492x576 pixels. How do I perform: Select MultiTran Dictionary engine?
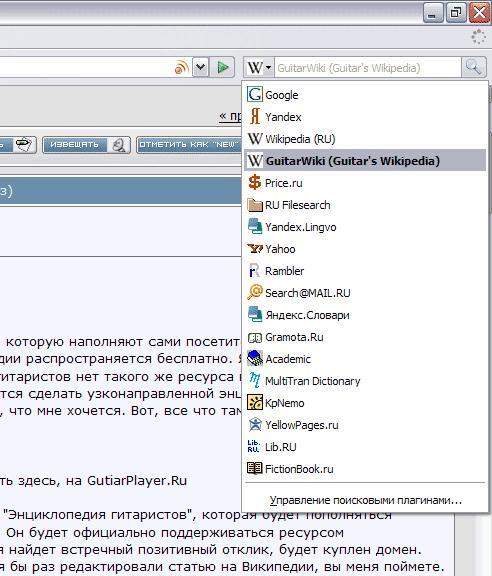(x=365, y=381)
